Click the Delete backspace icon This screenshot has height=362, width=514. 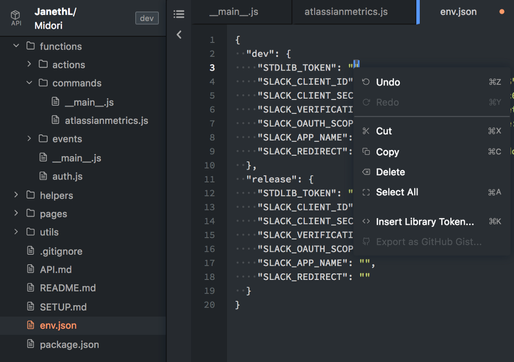[x=366, y=172]
